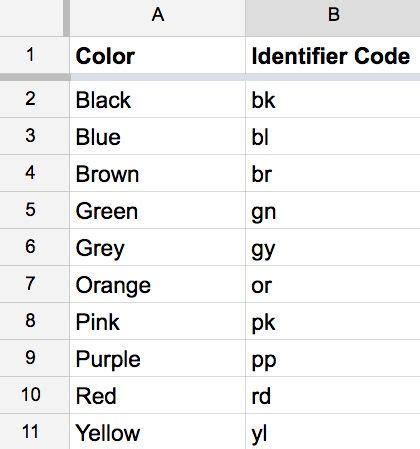The width and height of the screenshot is (420, 449).
Task: Select the 'pk' code cell
Action: coord(333,321)
